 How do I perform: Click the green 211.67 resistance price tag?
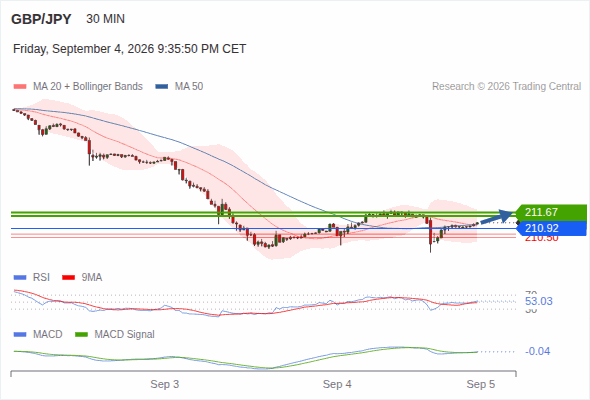point(551,212)
